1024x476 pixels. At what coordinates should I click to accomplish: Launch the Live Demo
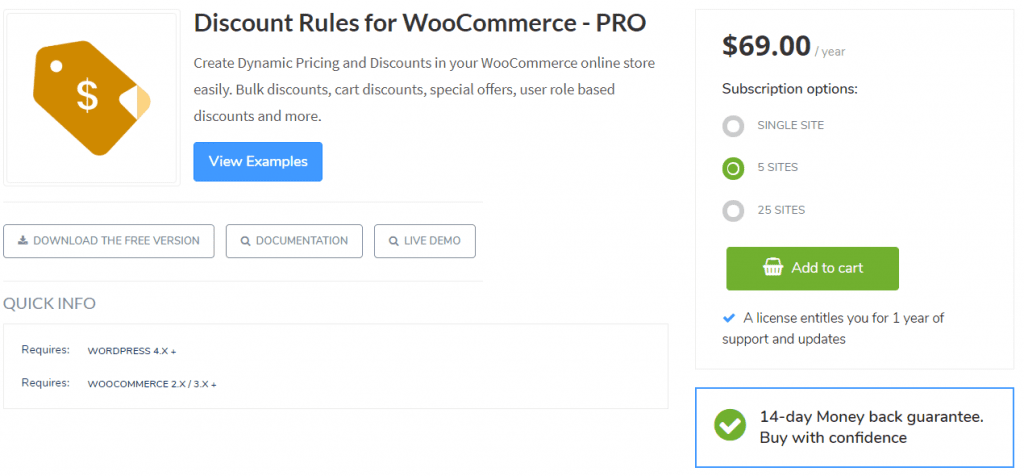click(424, 241)
